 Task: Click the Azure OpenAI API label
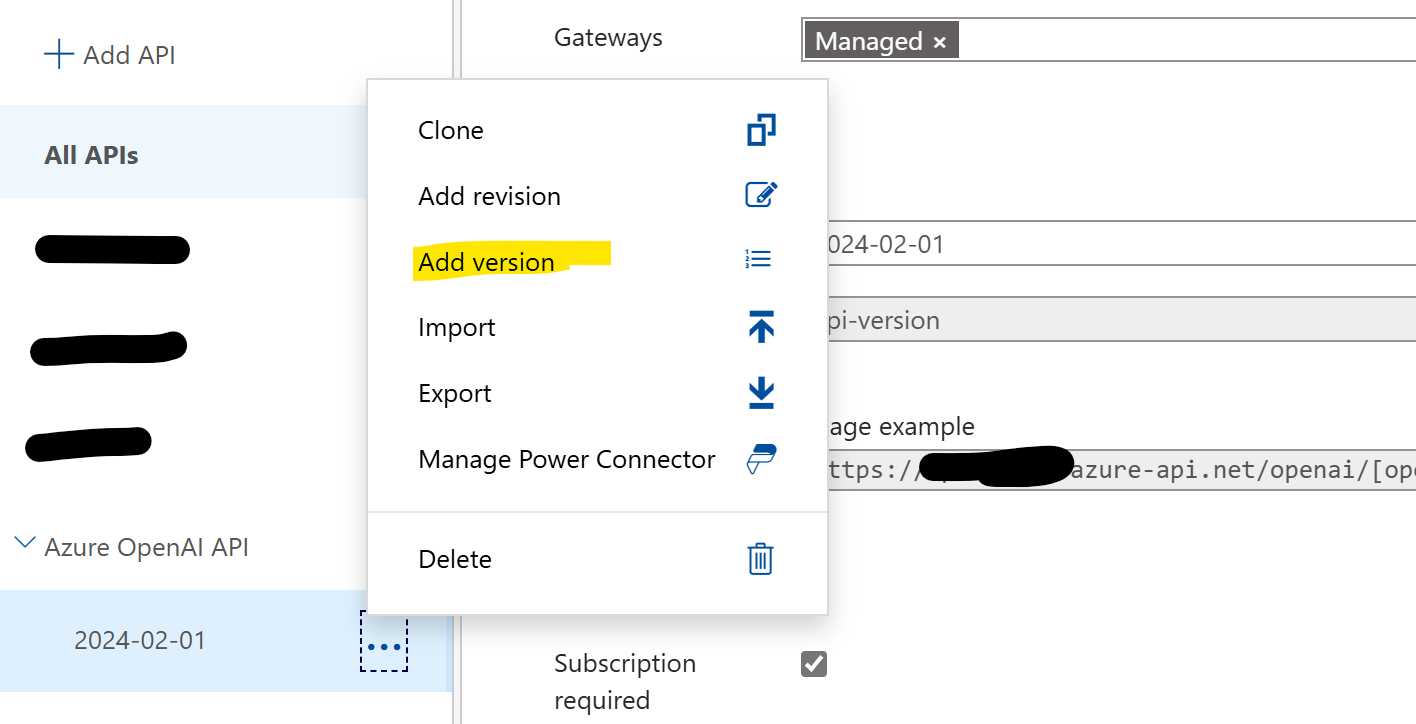coord(147,547)
